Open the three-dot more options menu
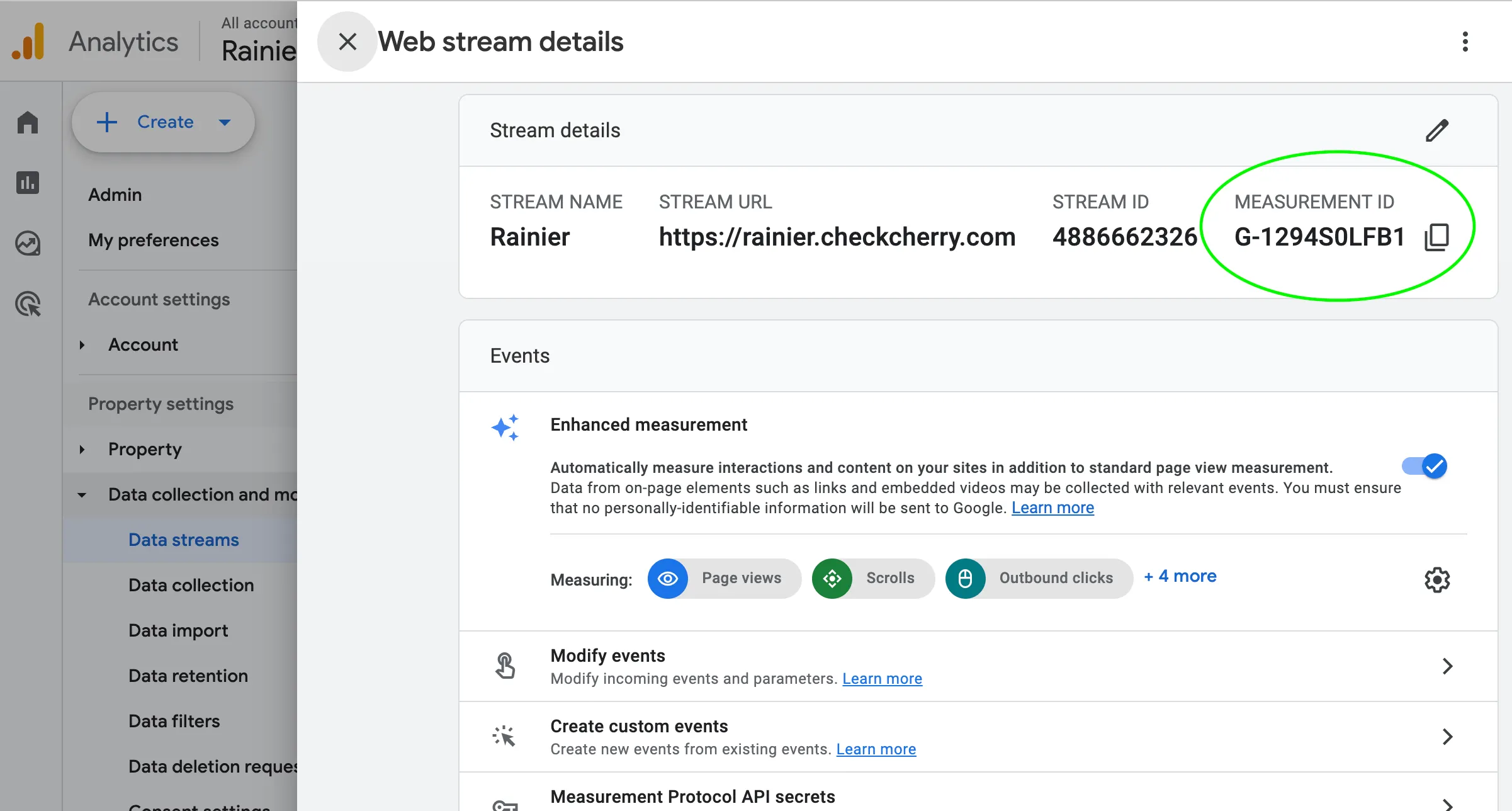 tap(1465, 42)
